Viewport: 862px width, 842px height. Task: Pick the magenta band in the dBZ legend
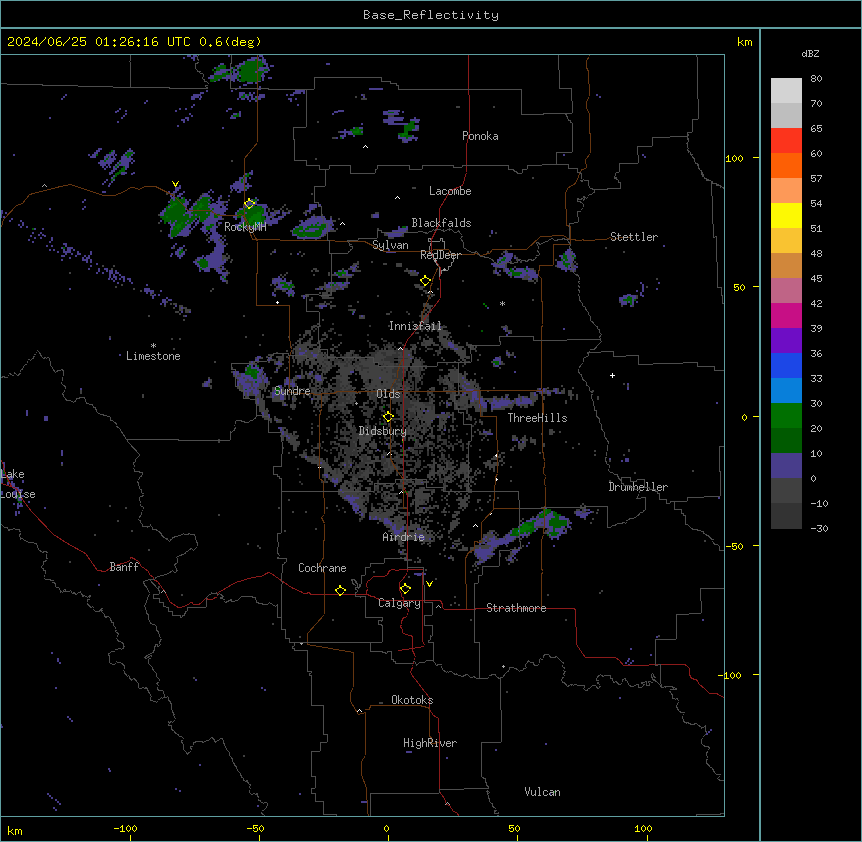pos(786,316)
